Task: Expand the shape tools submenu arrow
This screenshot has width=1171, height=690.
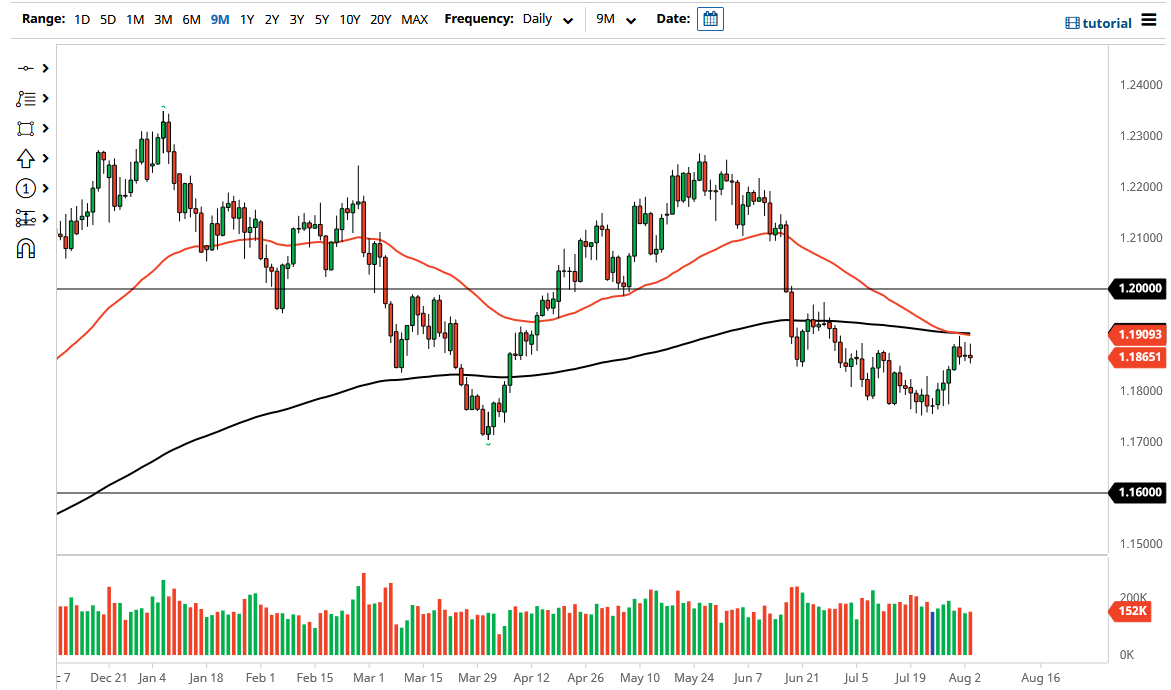Action: (x=46, y=128)
